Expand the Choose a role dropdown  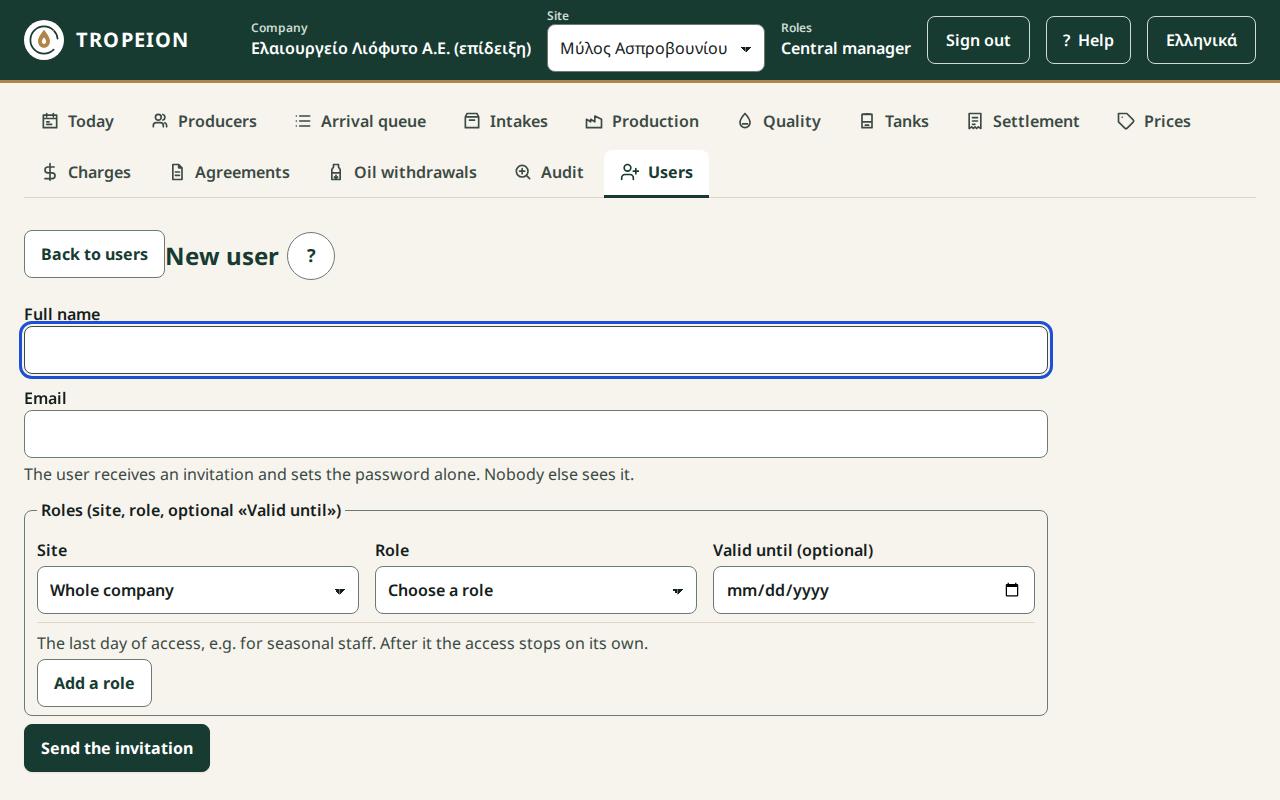tap(536, 590)
